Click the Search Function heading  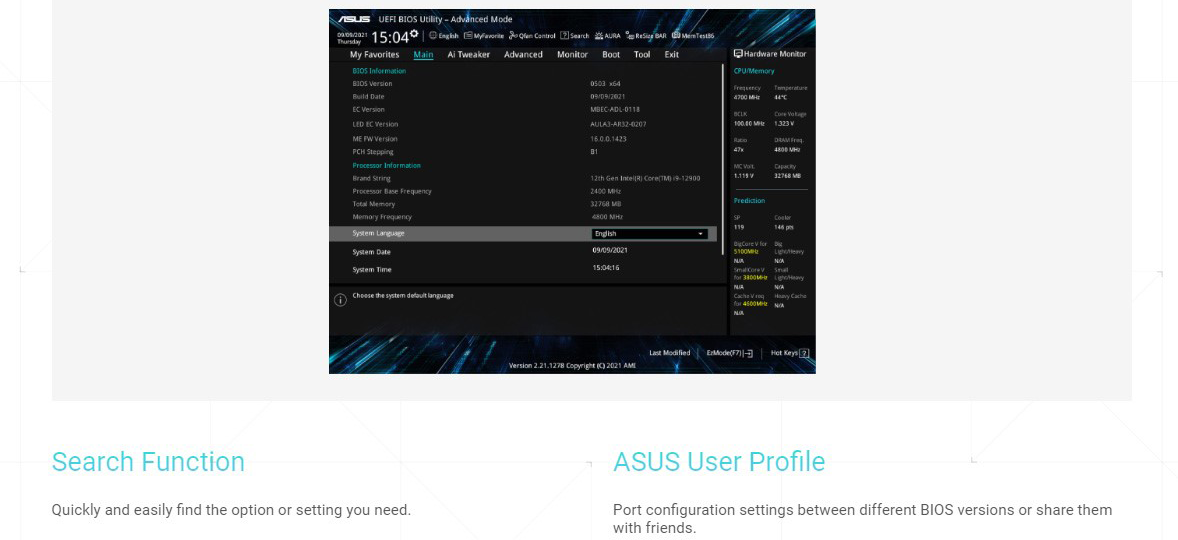(x=148, y=461)
